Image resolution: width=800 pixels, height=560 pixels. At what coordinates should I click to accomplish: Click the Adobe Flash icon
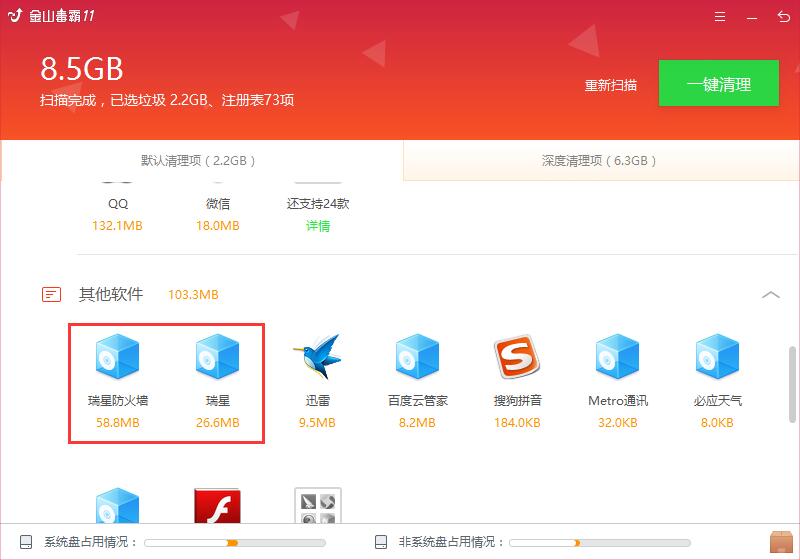pyautogui.click(x=217, y=505)
